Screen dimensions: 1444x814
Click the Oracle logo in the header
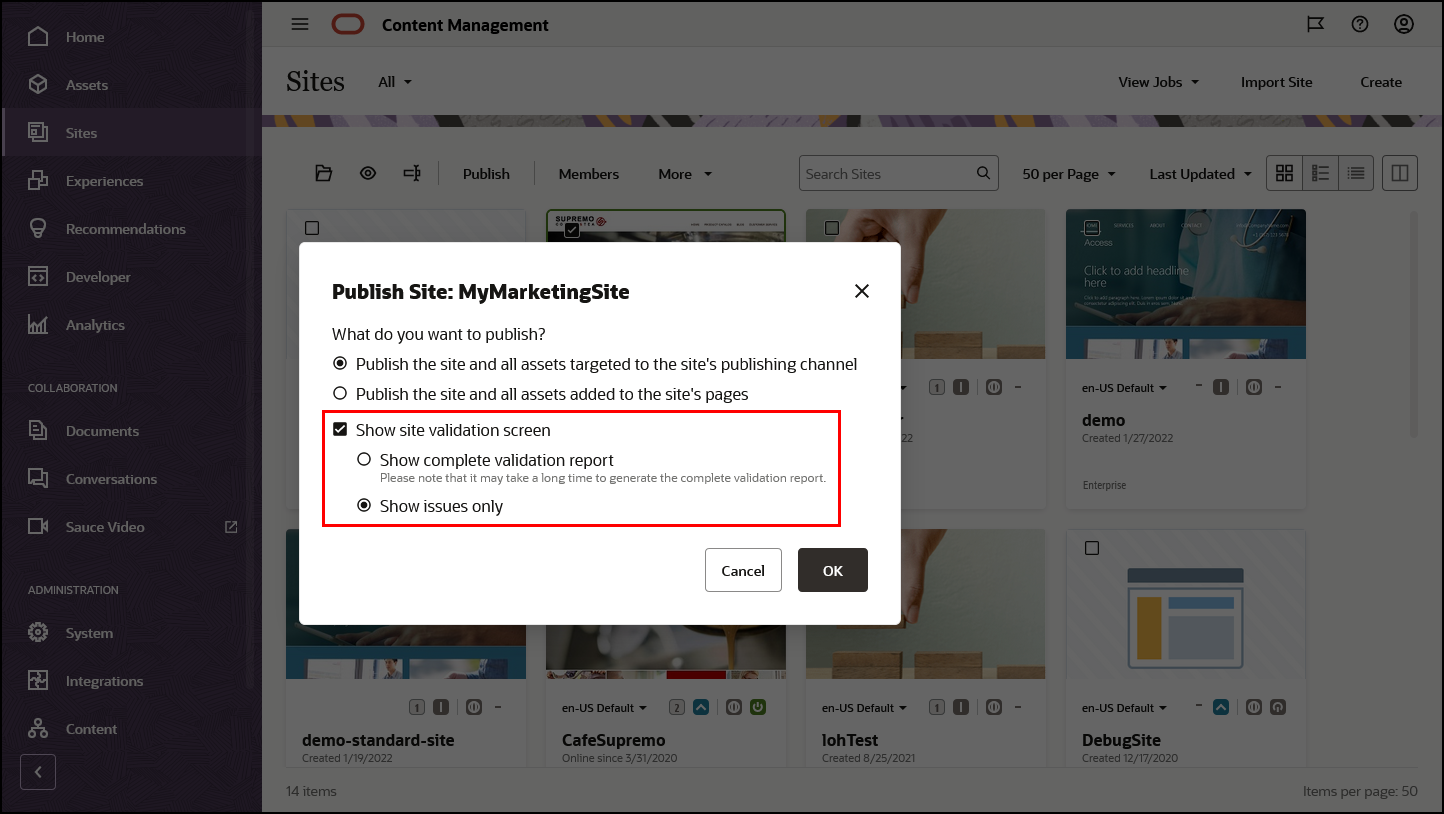pyautogui.click(x=350, y=25)
